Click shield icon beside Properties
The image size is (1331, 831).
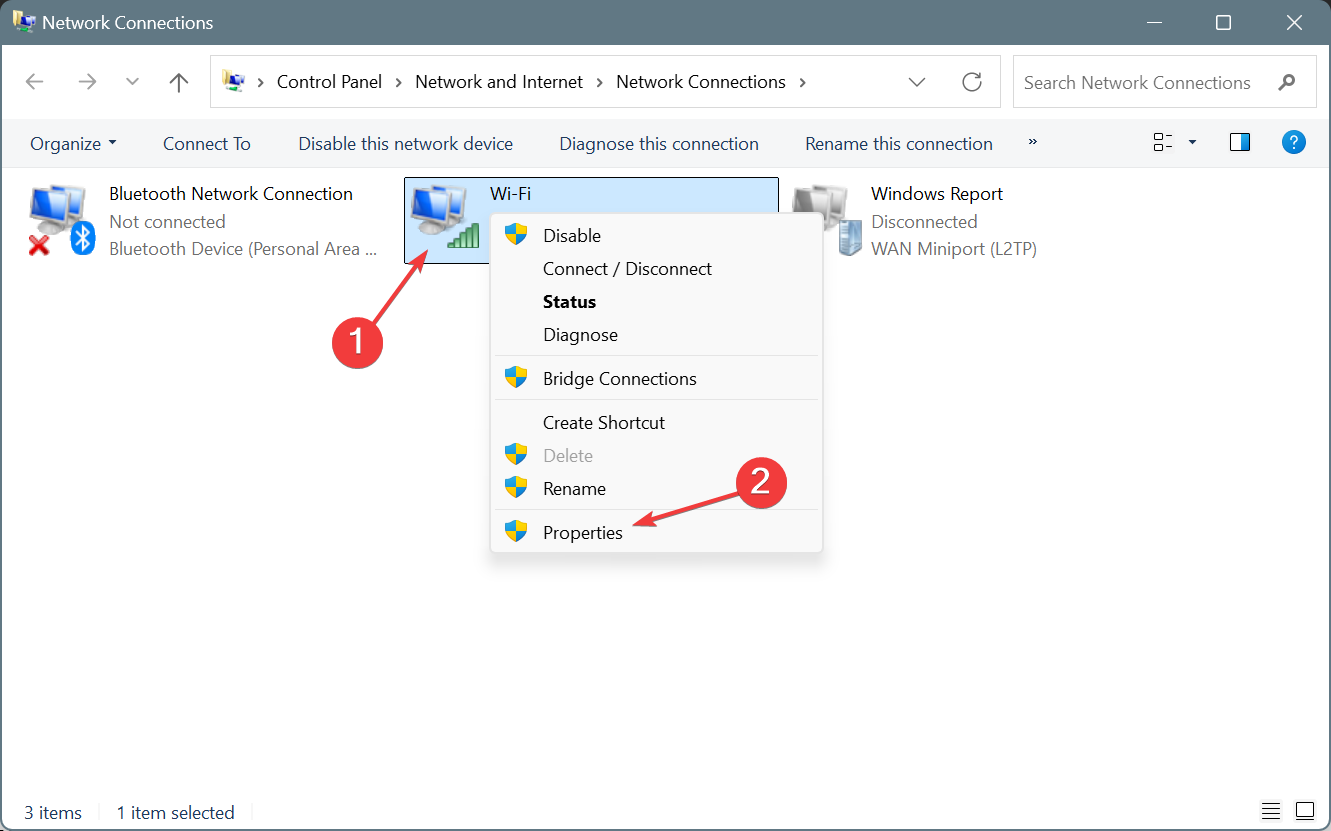516,532
